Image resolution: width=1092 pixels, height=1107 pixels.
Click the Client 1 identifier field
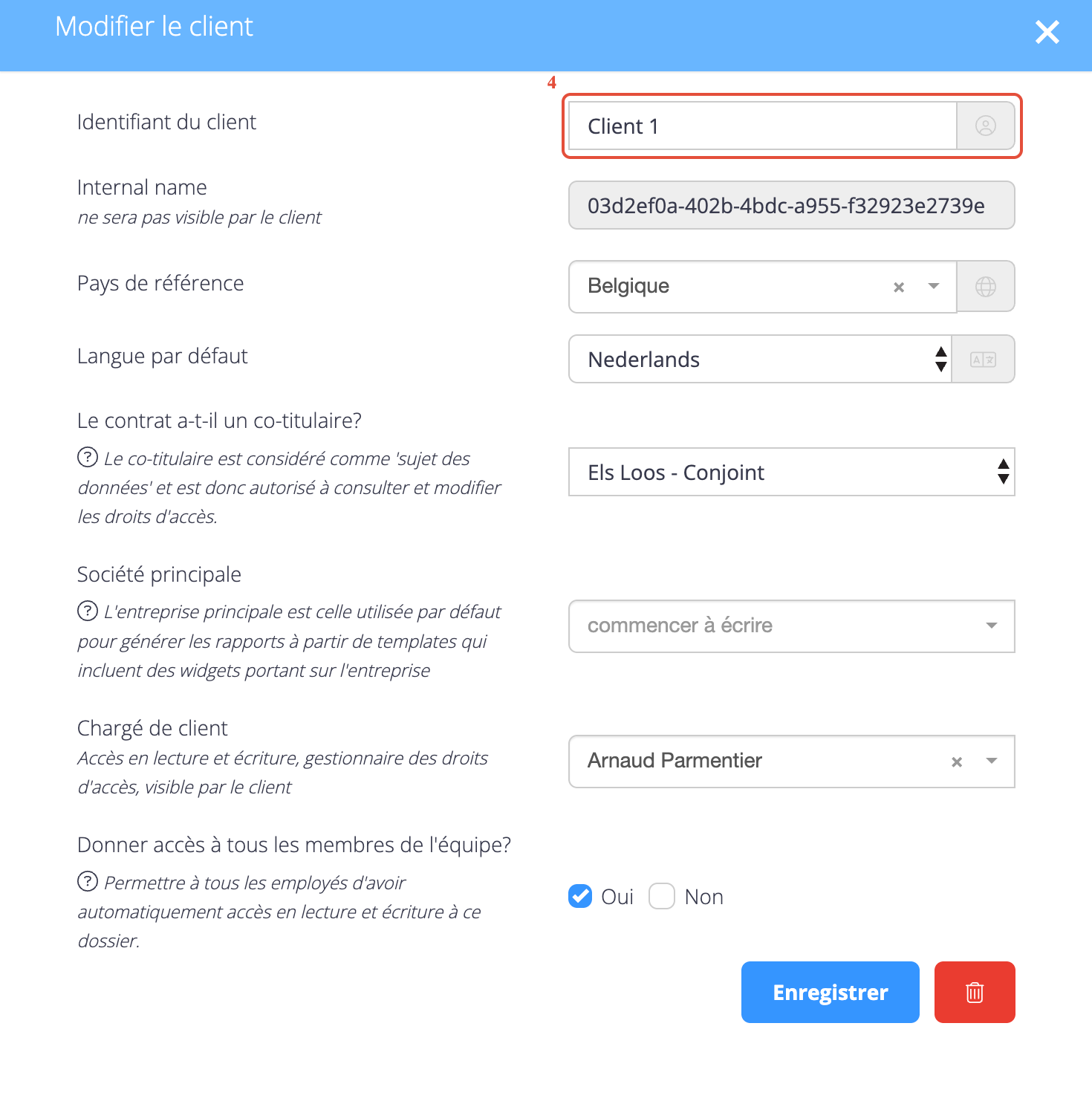763,126
